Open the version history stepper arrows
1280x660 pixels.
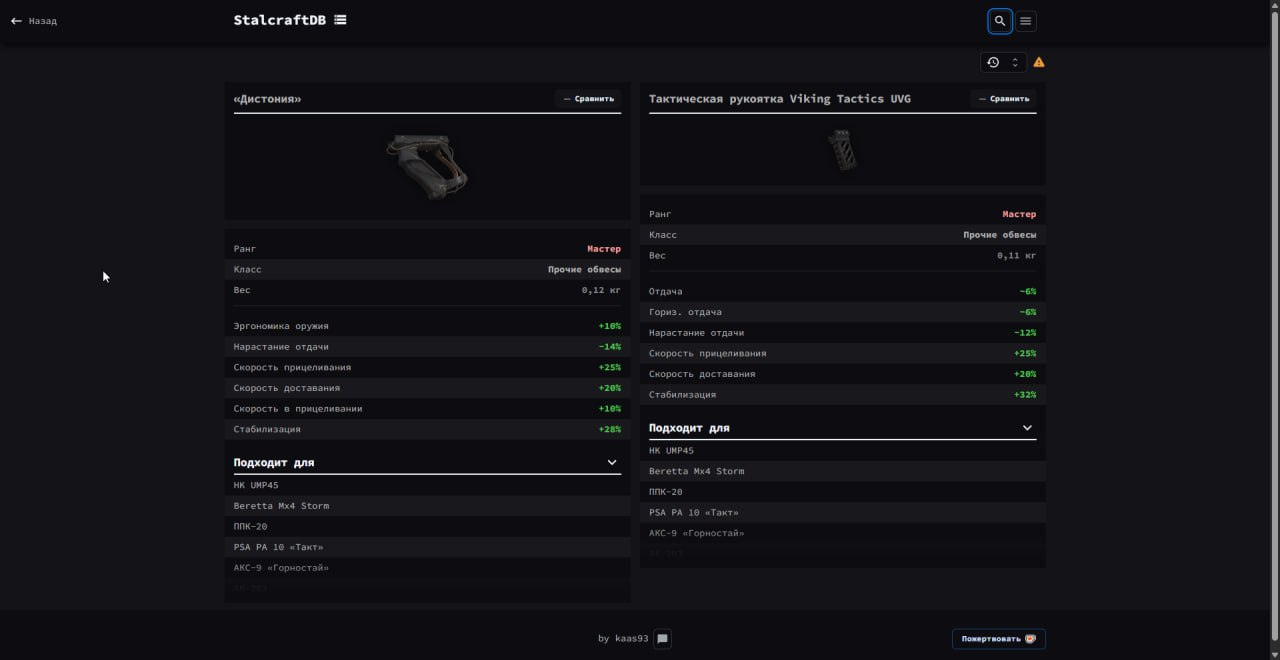click(x=1015, y=62)
